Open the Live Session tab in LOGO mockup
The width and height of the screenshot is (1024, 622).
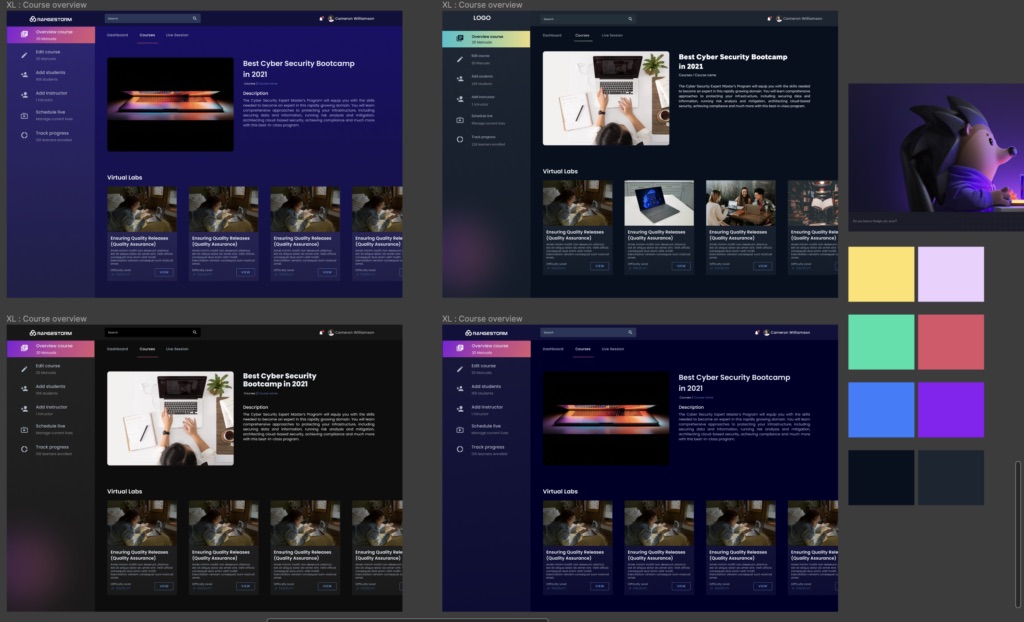coord(612,35)
